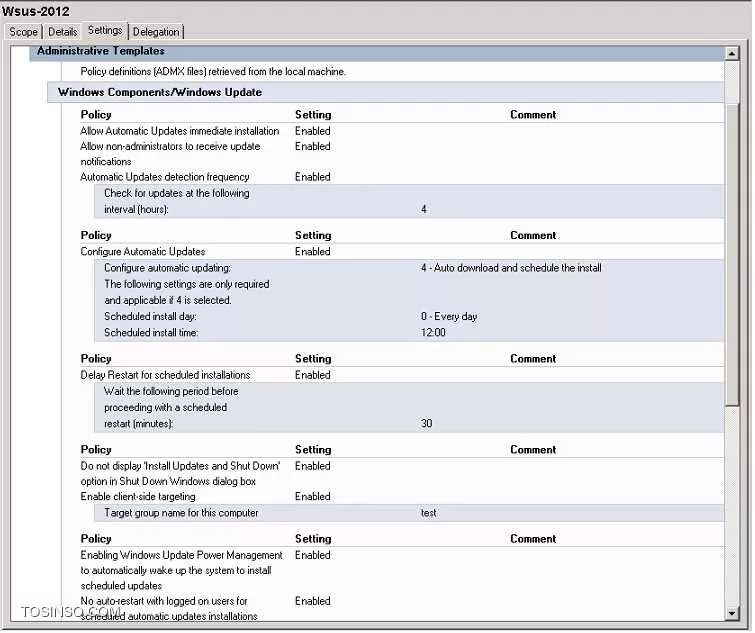This screenshot has height=633, width=755.
Task: Click the restart delay value 30
Action: click(426, 424)
